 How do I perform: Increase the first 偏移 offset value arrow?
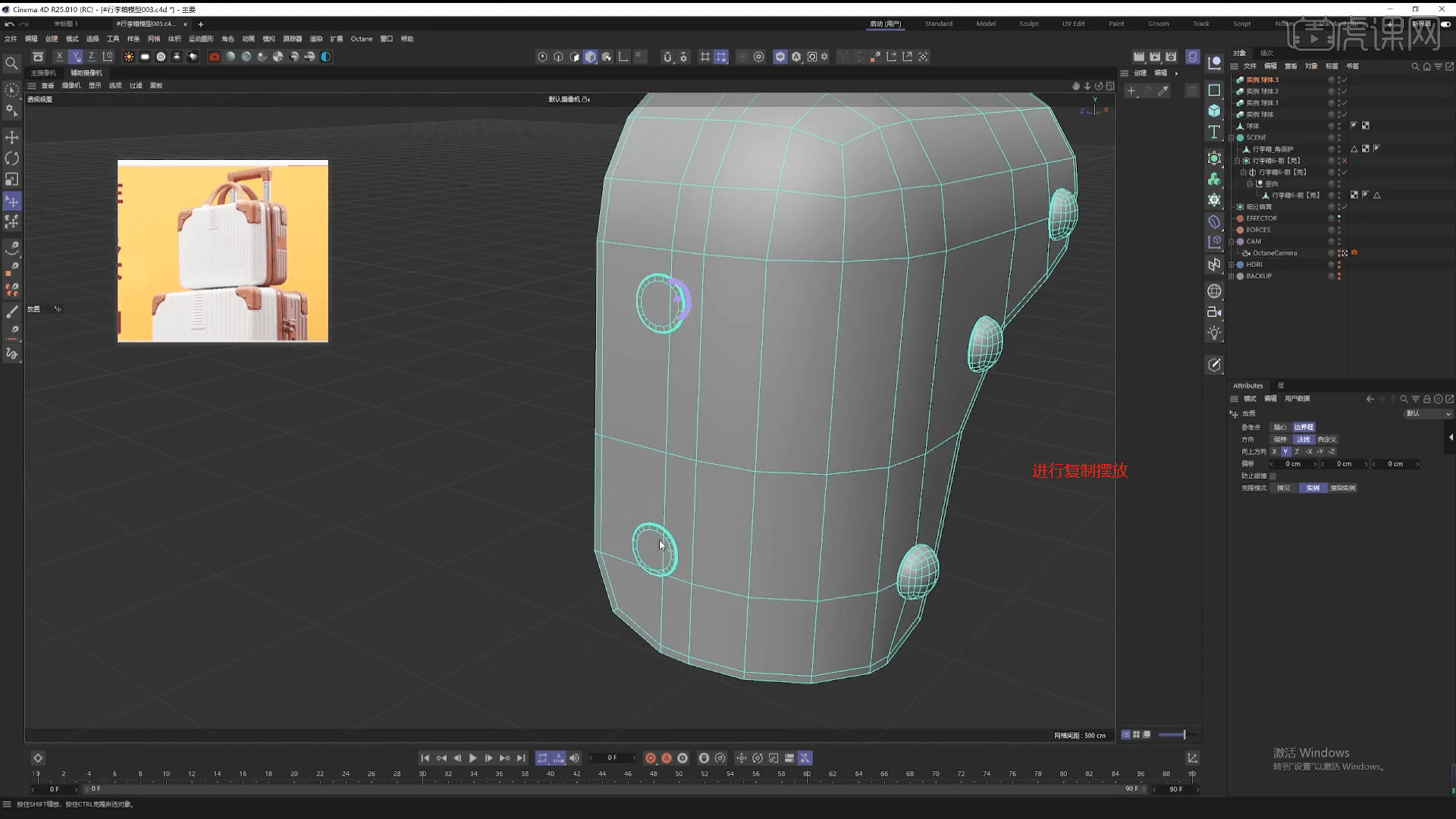point(1315,464)
